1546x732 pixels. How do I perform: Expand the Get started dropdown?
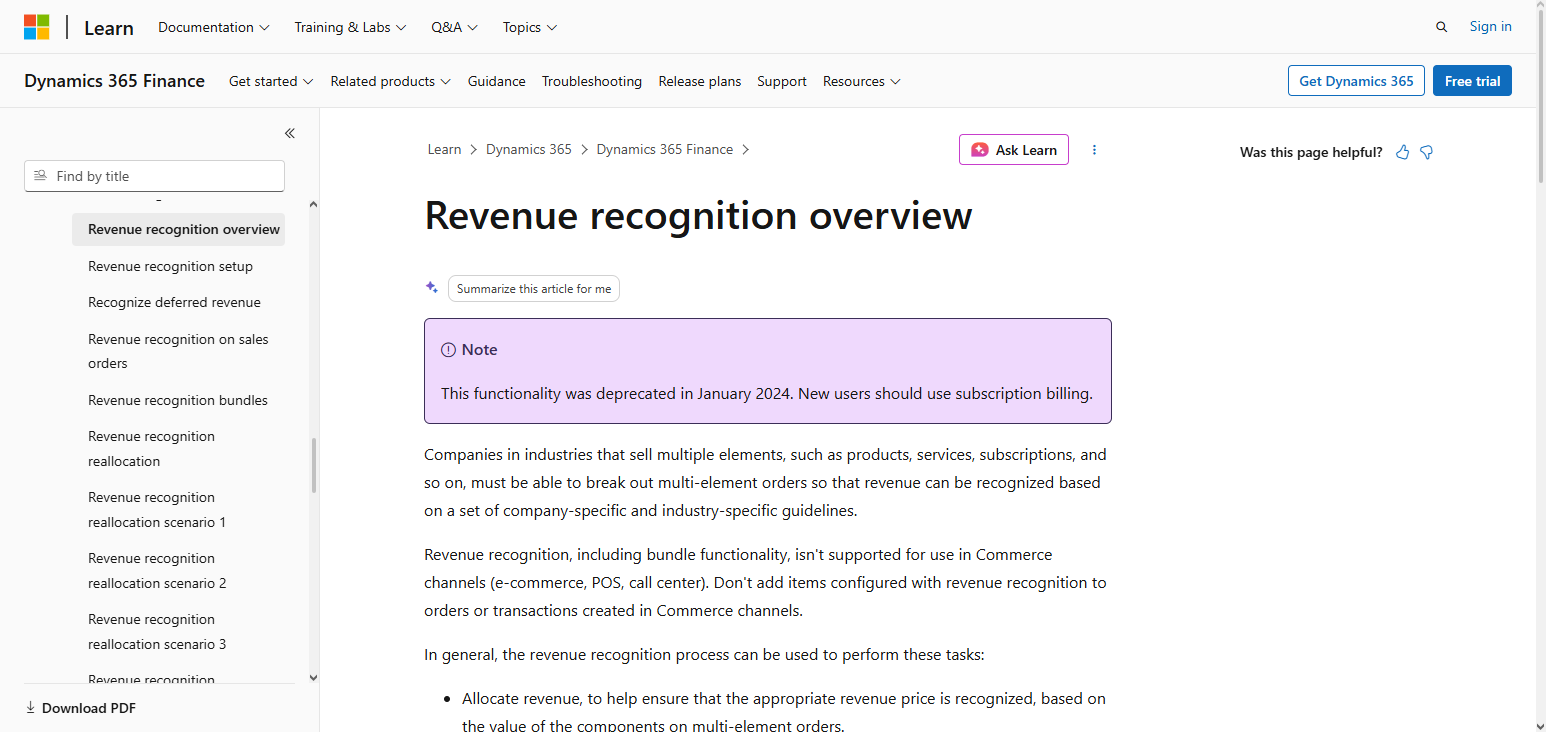pos(271,81)
